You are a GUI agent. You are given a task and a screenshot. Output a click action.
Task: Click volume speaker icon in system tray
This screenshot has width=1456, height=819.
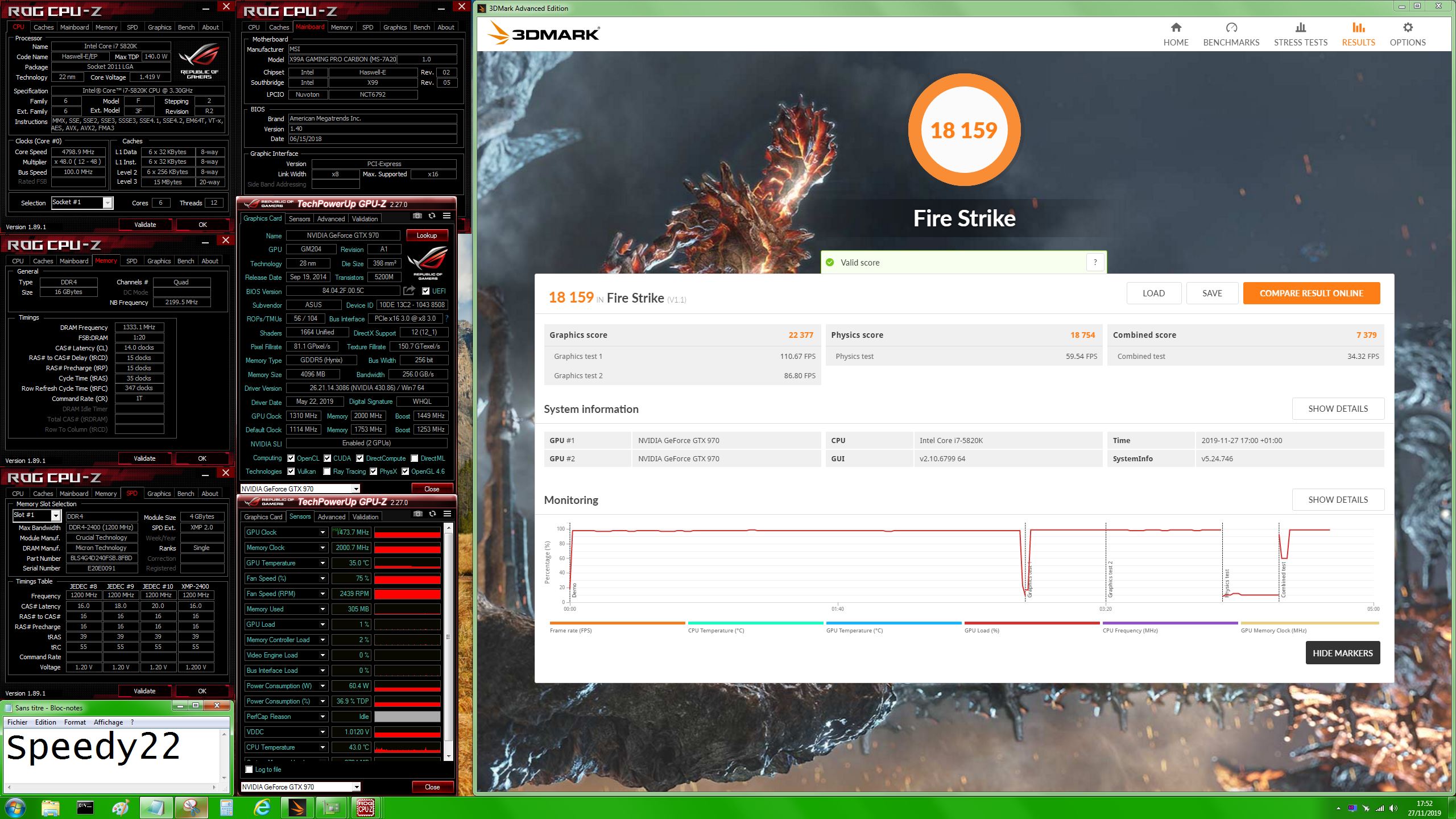pyautogui.click(x=1393, y=808)
